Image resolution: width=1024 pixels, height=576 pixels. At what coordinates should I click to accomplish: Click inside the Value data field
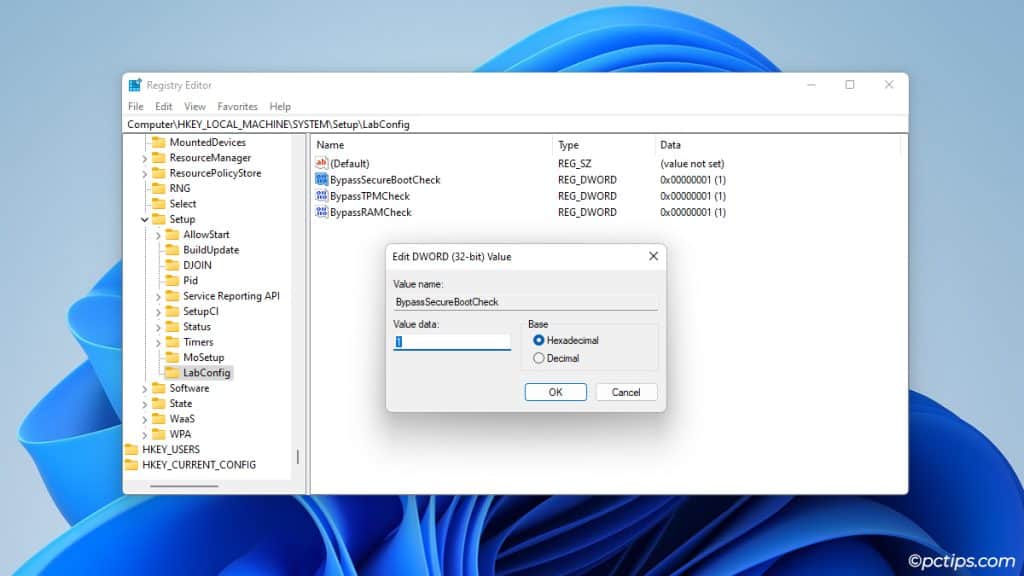451,341
